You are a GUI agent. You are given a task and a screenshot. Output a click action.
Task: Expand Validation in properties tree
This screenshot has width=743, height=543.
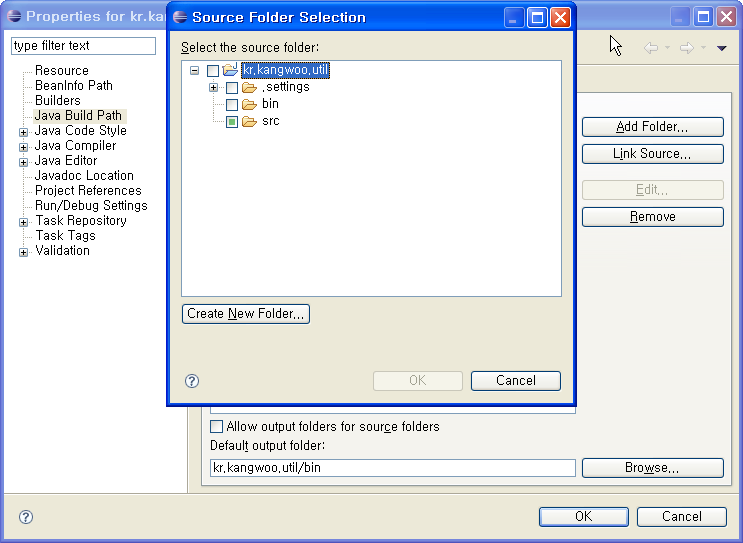[x=23, y=252]
